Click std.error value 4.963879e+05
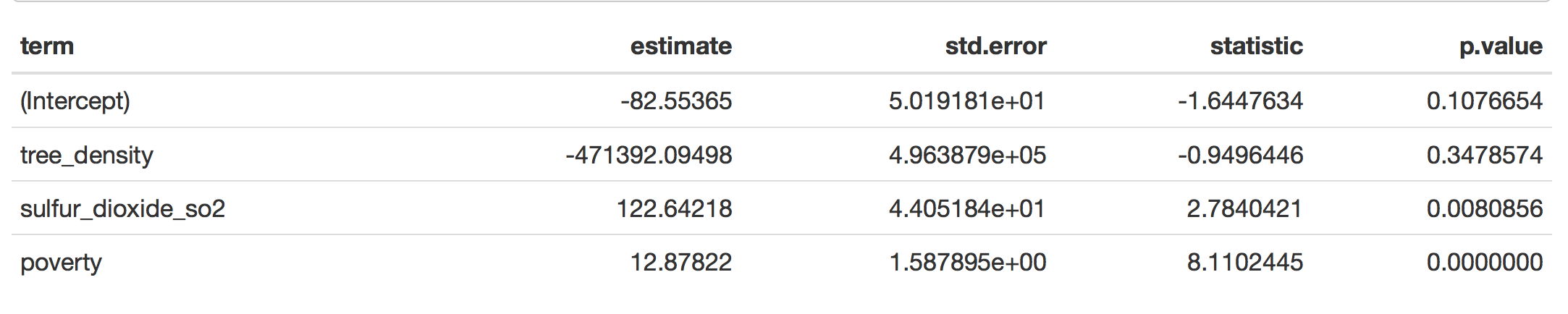Image resolution: width=1568 pixels, height=314 pixels. click(x=967, y=155)
